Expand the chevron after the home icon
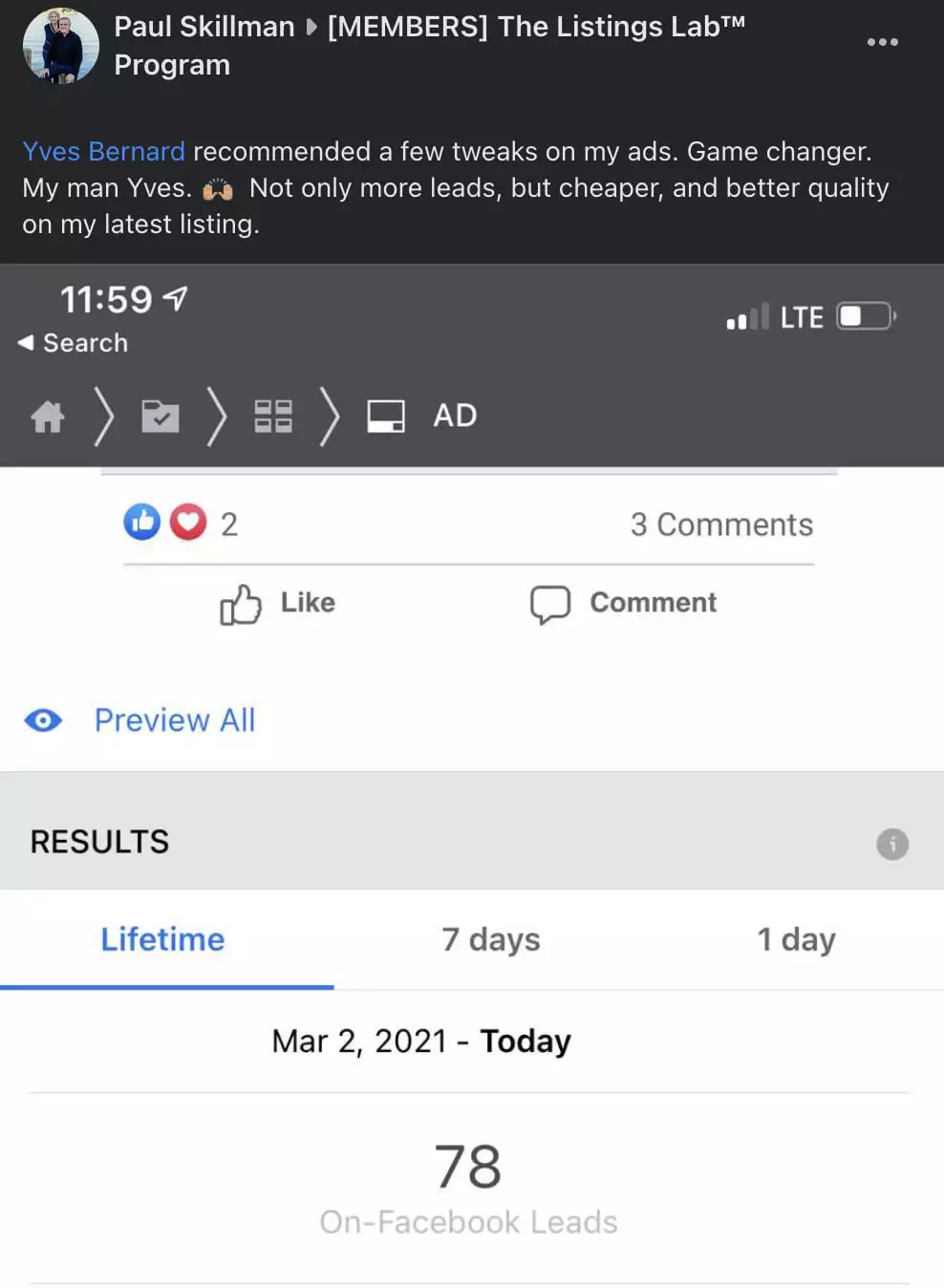This screenshot has width=944, height=1288. pos(104,417)
